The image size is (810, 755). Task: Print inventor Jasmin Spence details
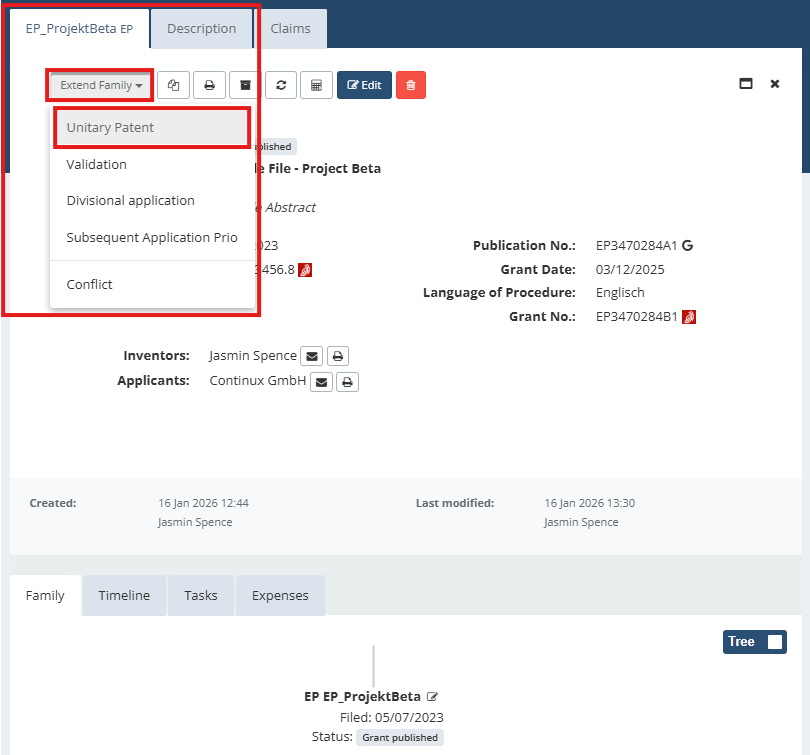click(338, 356)
